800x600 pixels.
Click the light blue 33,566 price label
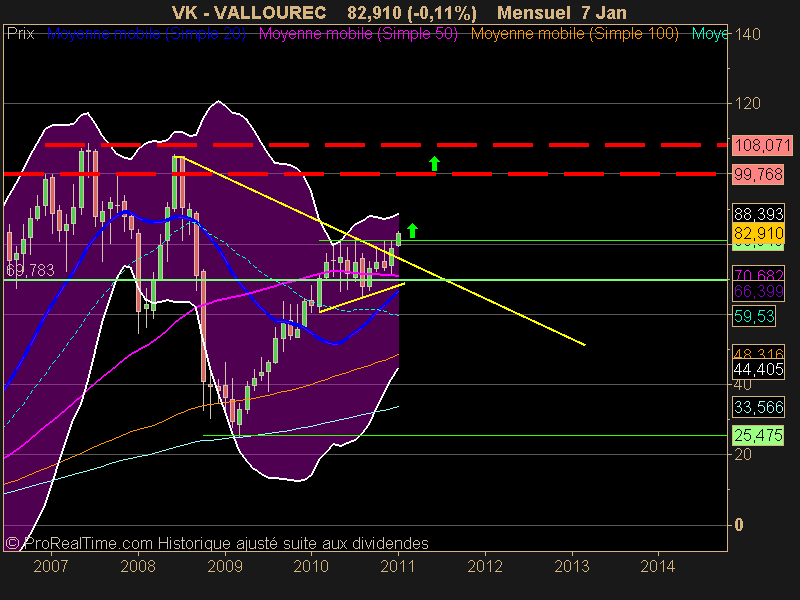click(758, 407)
